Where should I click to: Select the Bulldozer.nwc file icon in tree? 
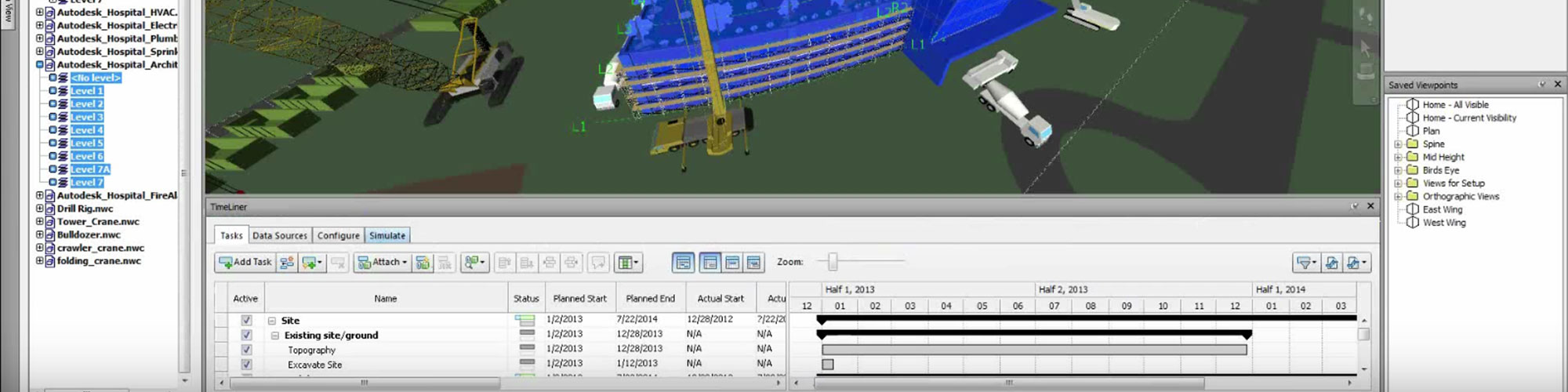49,235
